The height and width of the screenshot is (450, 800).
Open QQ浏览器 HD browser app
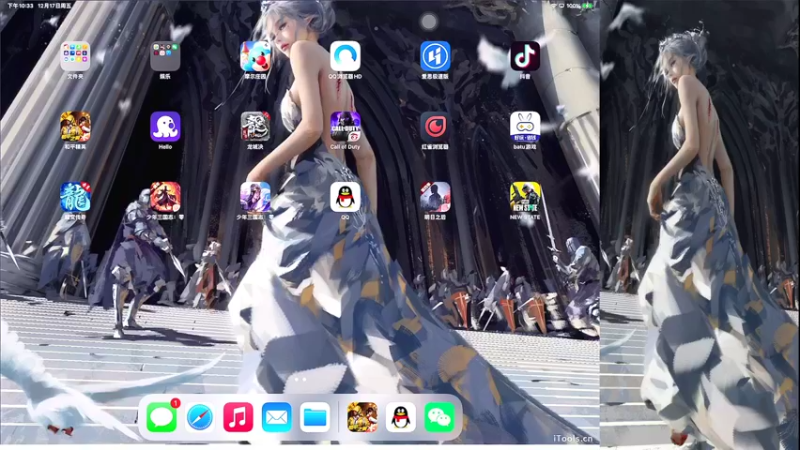point(345,56)
